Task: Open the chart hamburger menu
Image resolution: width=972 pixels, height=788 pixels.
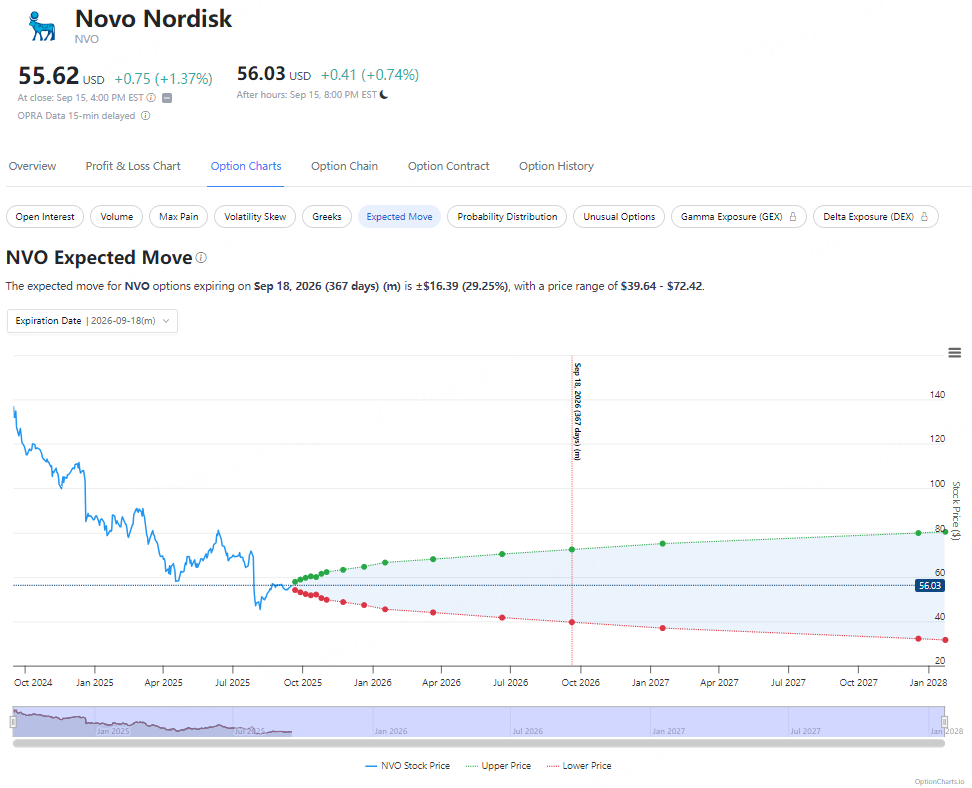Action: pos(954,353)
